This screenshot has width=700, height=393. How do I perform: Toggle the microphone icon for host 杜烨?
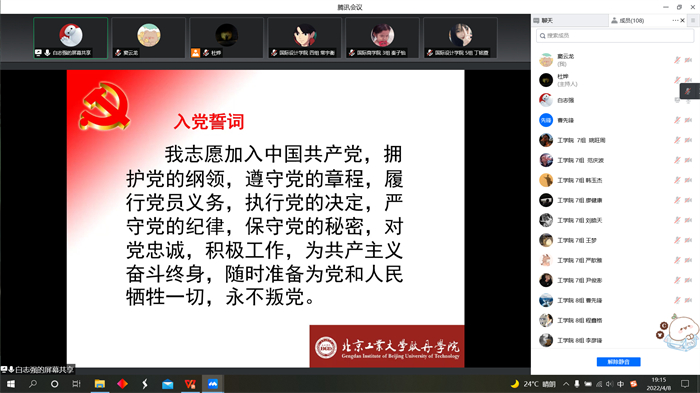677,80
